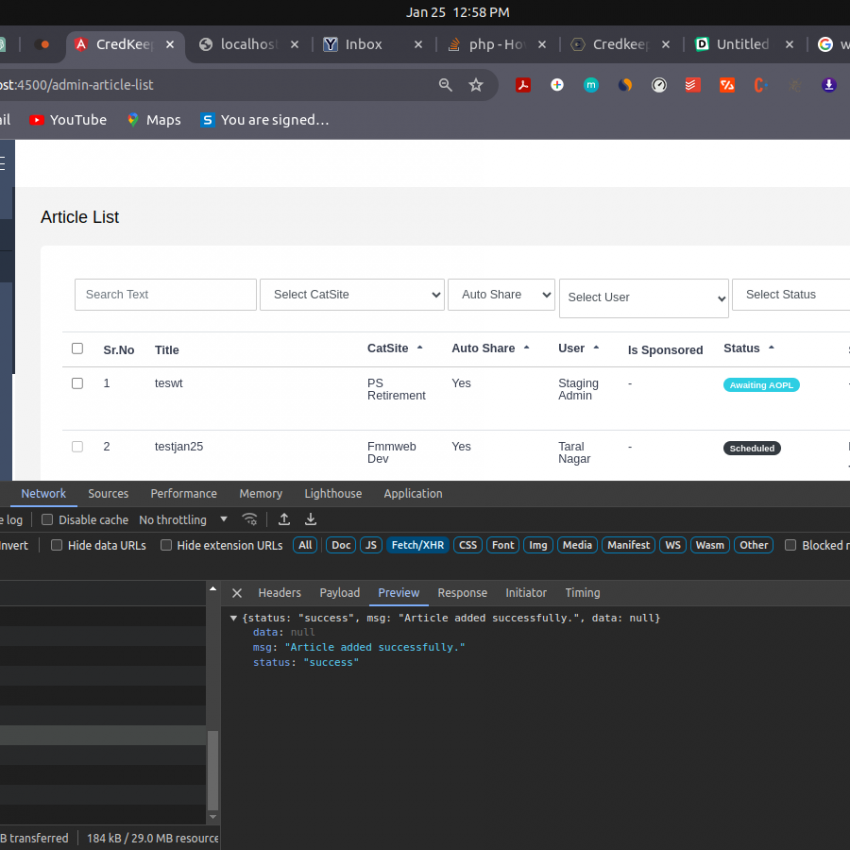This screenshot has width=850, height=850.
Task: Open the Sources DevTools panel
Action: 108,493
